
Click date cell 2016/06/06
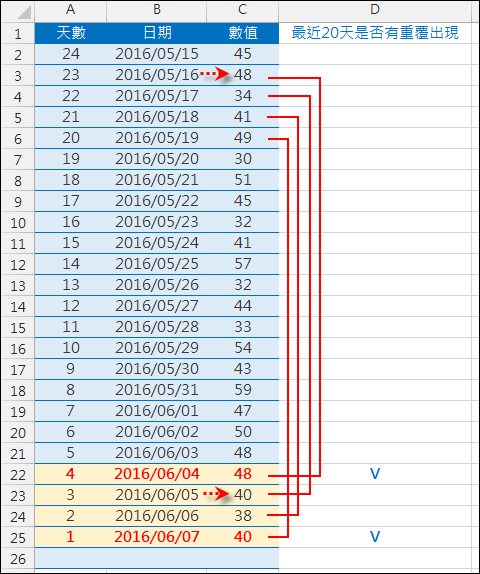157,516
